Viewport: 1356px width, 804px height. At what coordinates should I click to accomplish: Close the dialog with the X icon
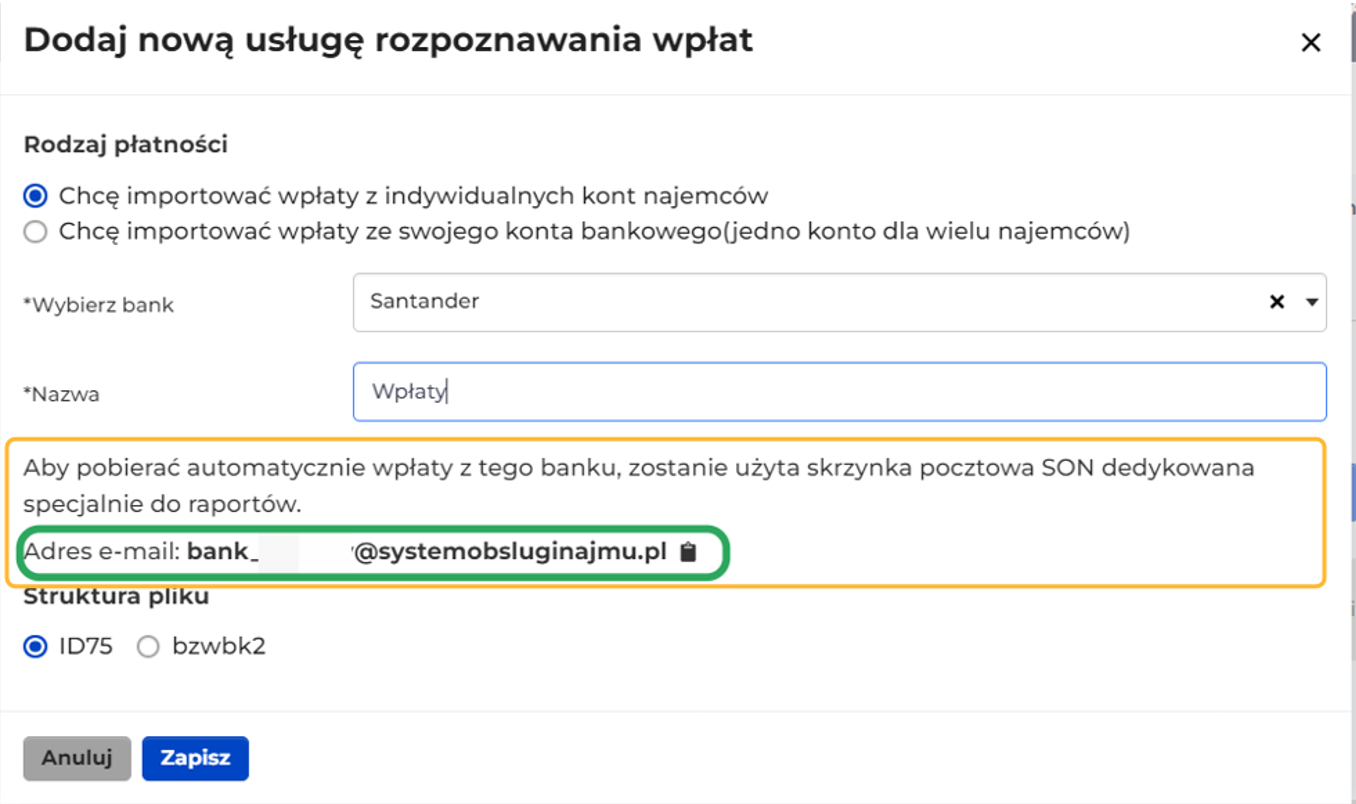click(1310, 42)
